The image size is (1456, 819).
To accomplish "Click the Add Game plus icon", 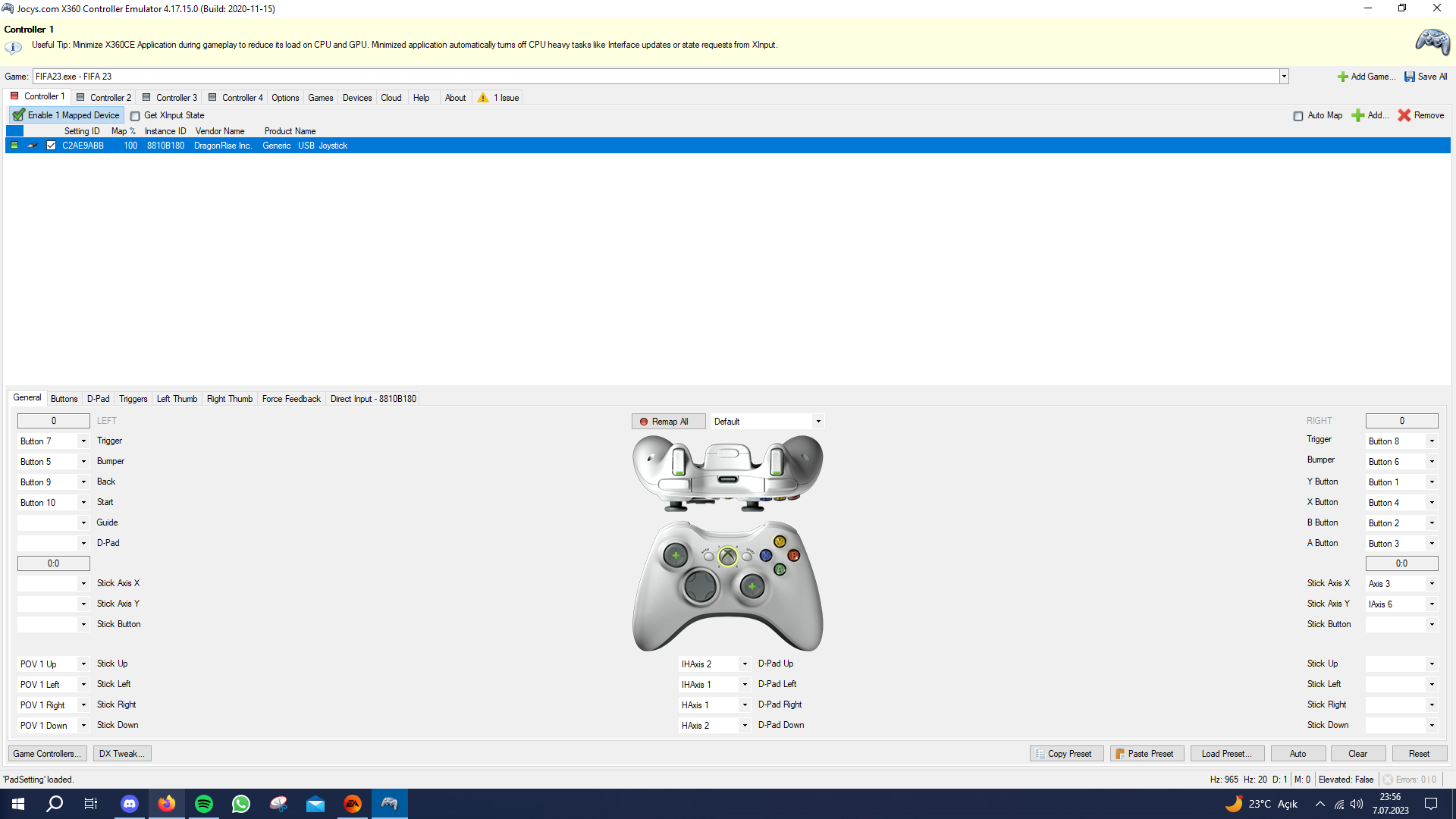I will pyautogui.click(x=1342, y=77).
